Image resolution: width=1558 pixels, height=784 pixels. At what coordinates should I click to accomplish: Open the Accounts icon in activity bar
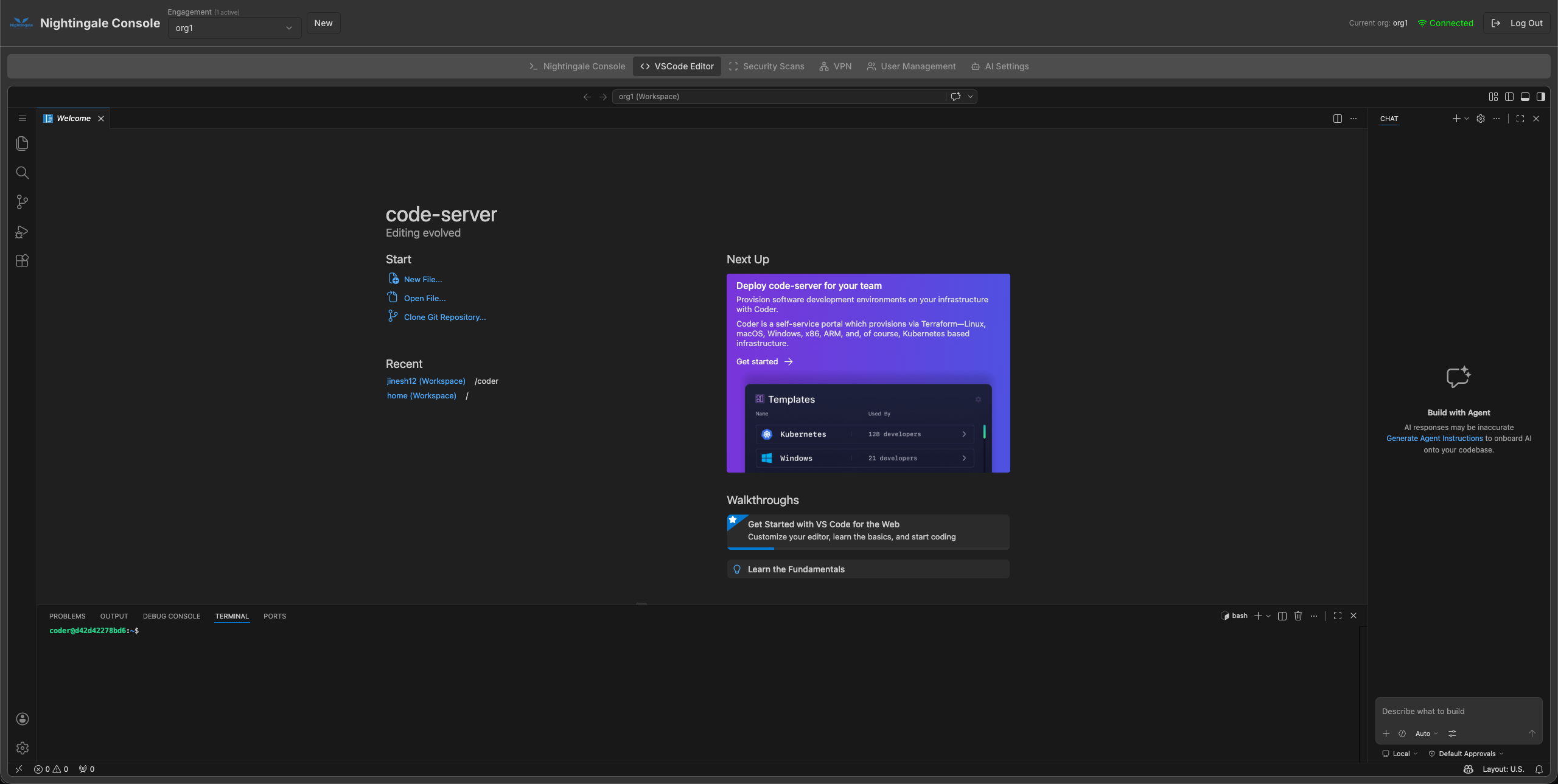click(23, 719)
